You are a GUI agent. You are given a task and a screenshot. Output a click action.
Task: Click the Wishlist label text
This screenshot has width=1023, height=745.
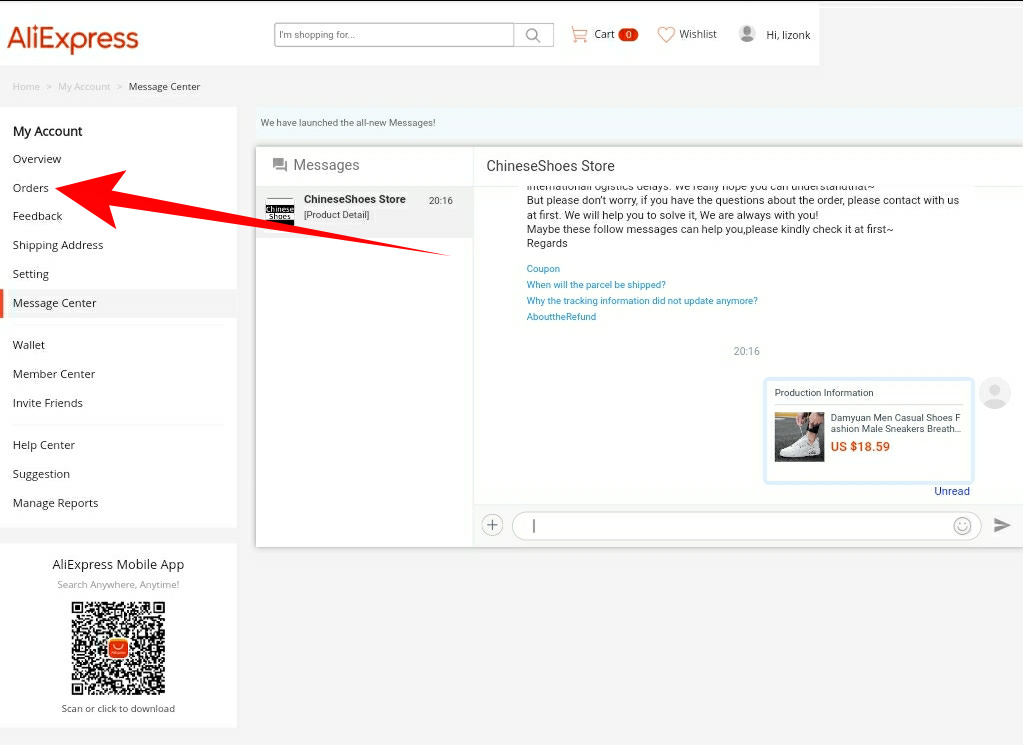click(x=698, y=34)
